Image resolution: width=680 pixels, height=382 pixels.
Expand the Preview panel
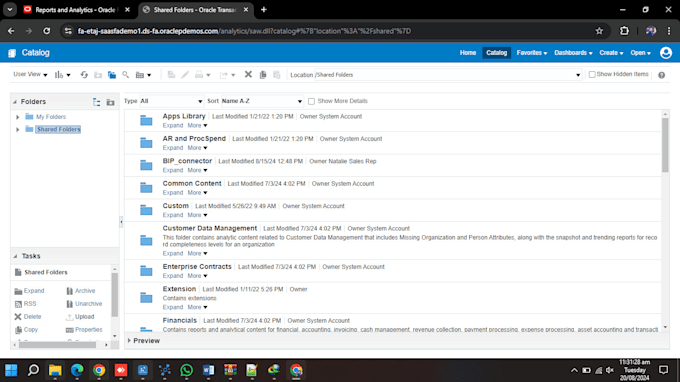129,340
